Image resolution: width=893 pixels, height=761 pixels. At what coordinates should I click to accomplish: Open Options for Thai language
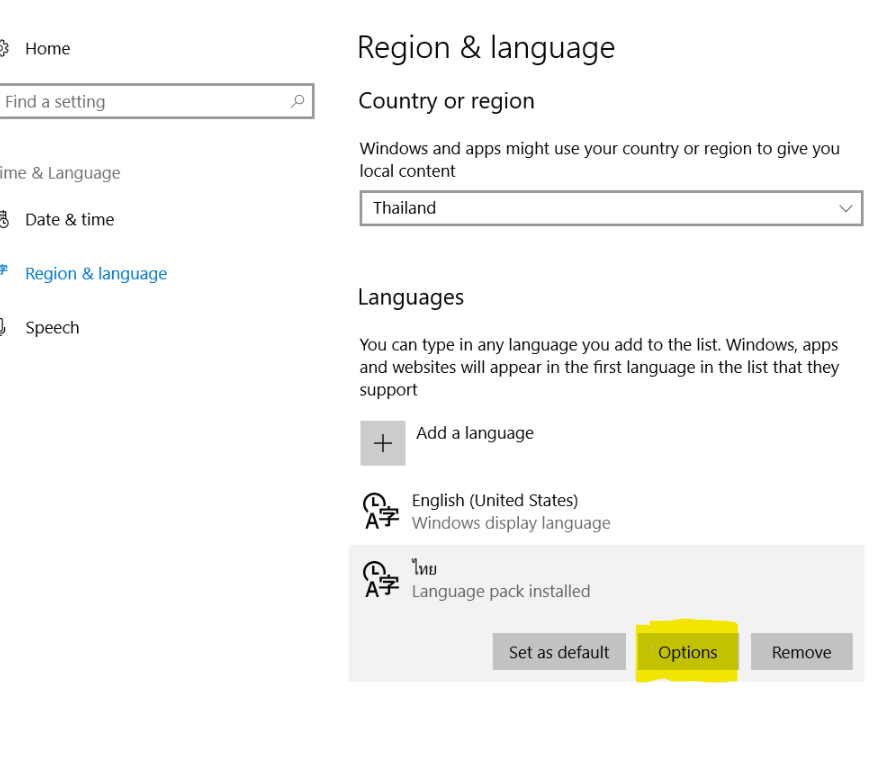pyautogui.click(x=687, y=652)
